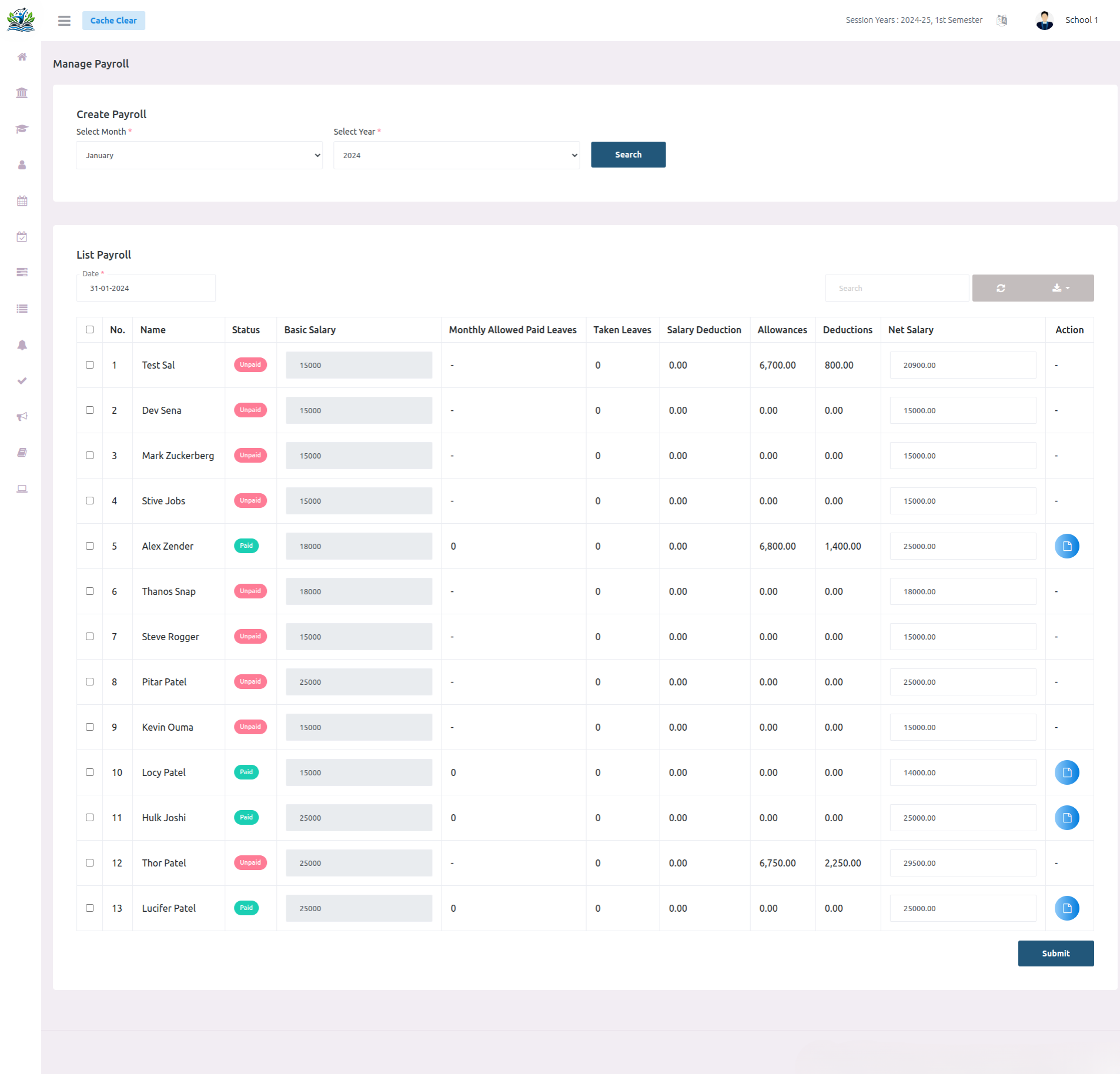Open the book sidebar icon
Screen dimensions: 1120x1074
click(22, 453)
